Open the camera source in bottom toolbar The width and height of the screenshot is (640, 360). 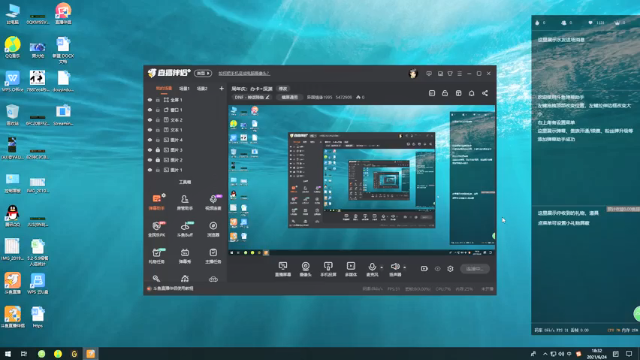(305, 269)
